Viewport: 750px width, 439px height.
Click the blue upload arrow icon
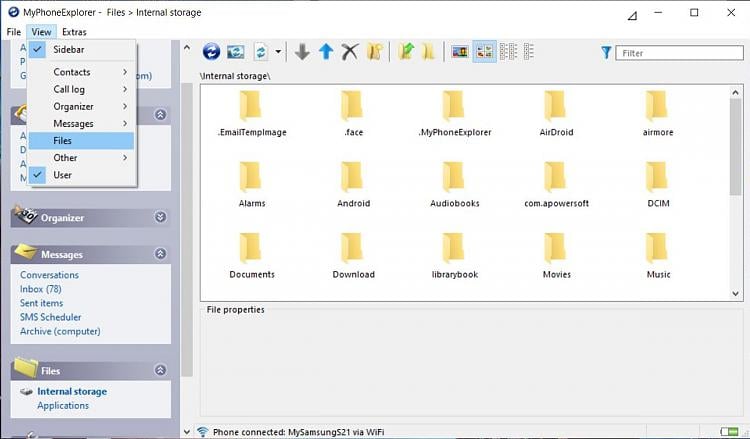click(x=326, y=52)
